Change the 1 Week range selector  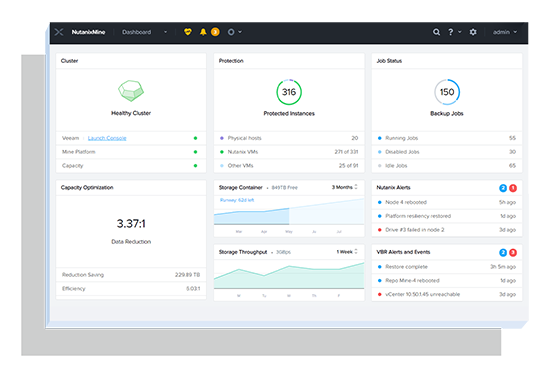coord(347,252)
